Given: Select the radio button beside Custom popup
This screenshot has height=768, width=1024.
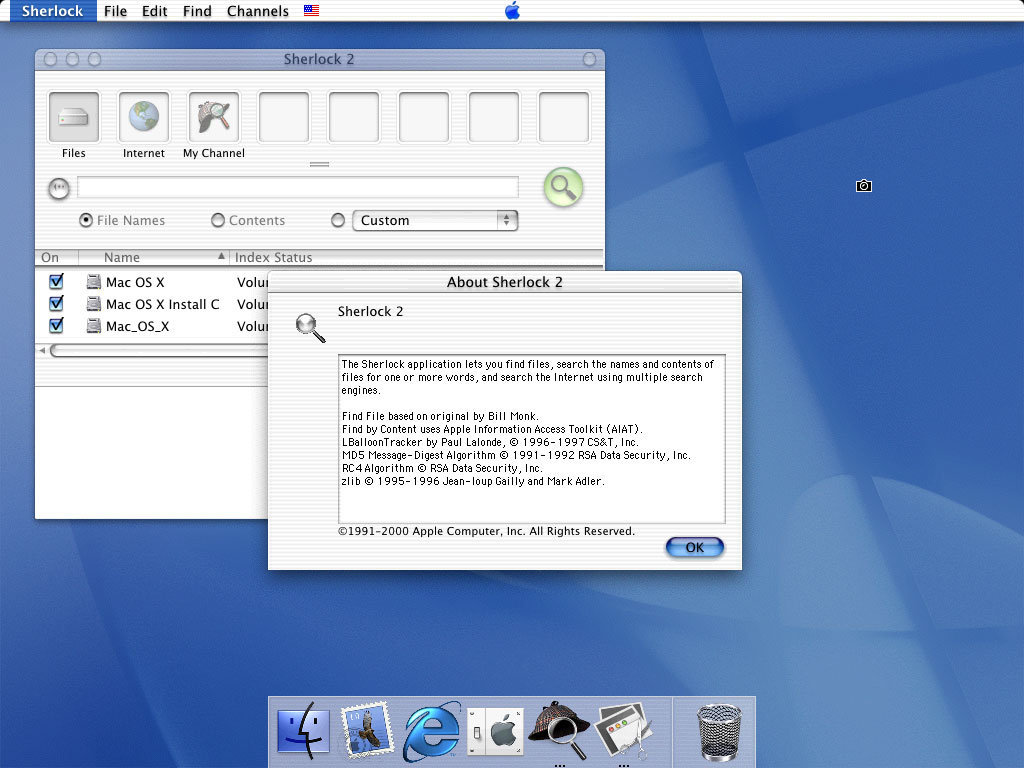Looking at the screenshot, I should coord(338,220).
